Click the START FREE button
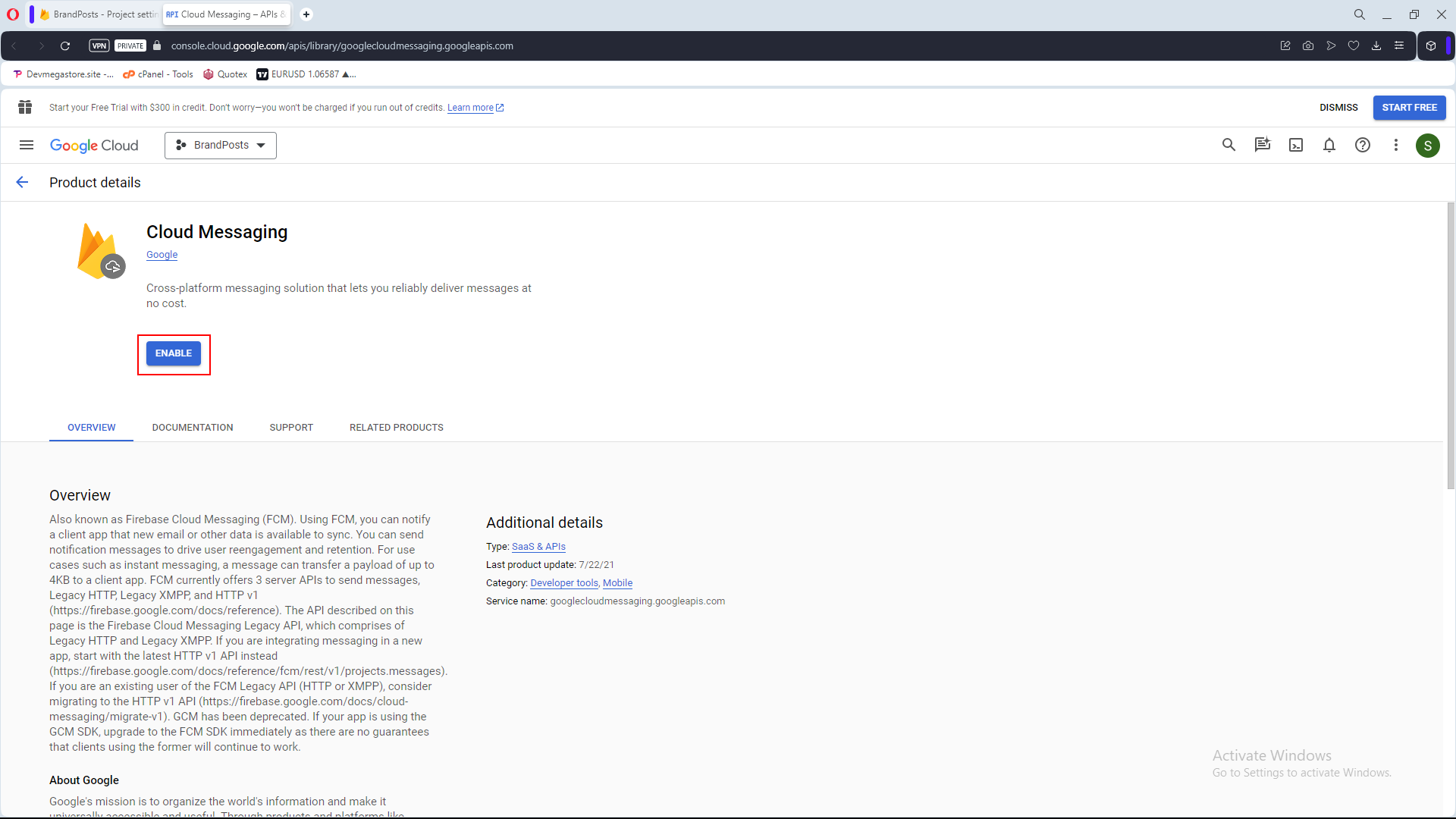 tap(1409, 108)
